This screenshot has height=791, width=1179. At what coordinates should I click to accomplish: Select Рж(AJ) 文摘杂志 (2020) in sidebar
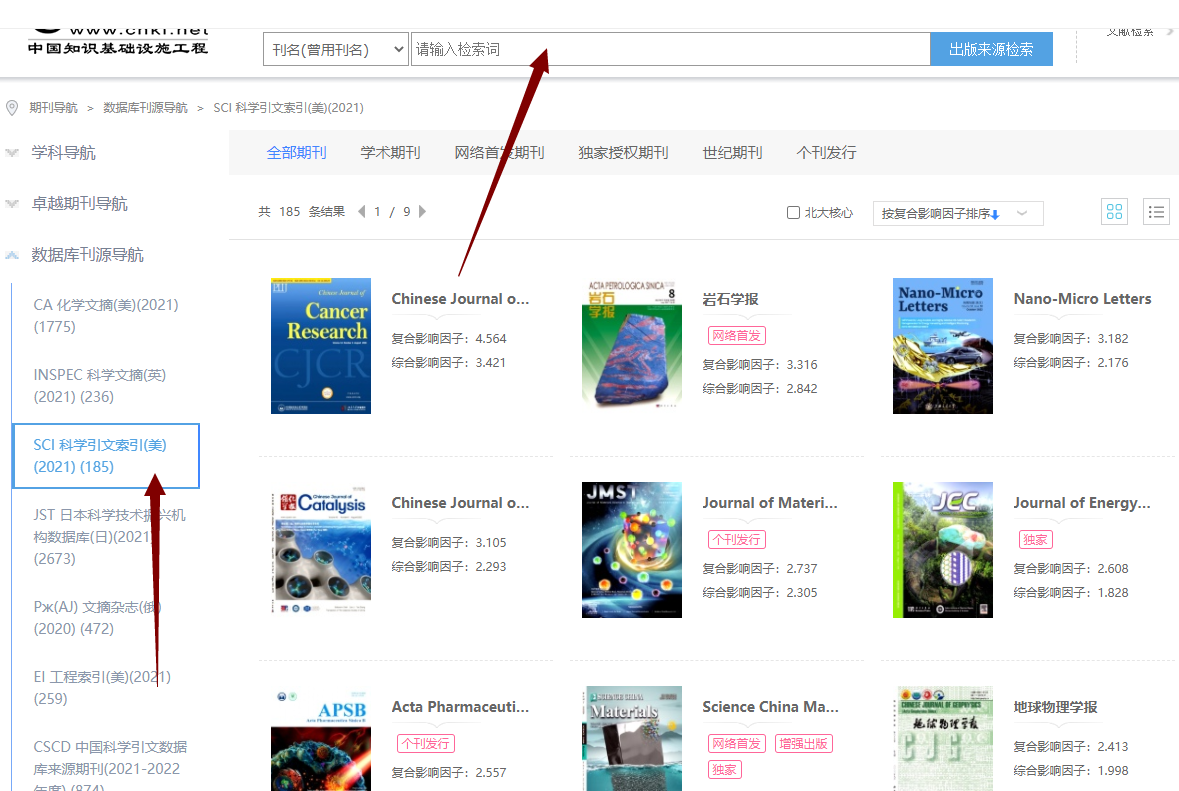coord(98,617)
